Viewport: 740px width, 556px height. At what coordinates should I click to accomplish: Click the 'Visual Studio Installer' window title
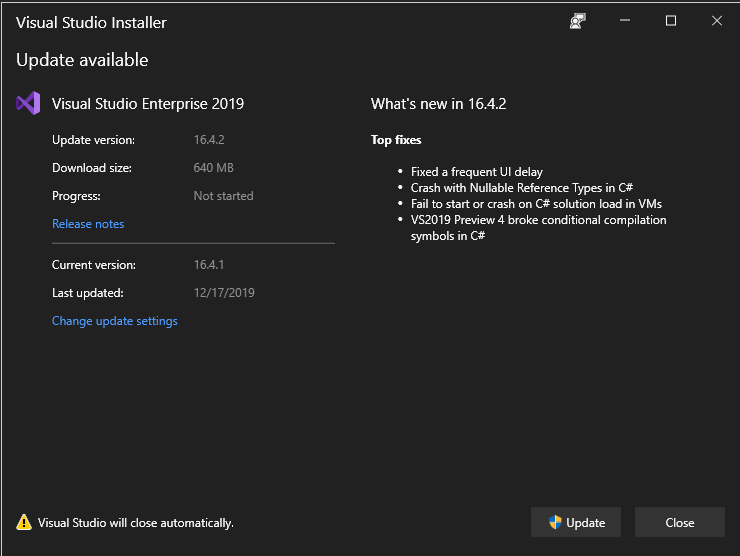[91, 23]
